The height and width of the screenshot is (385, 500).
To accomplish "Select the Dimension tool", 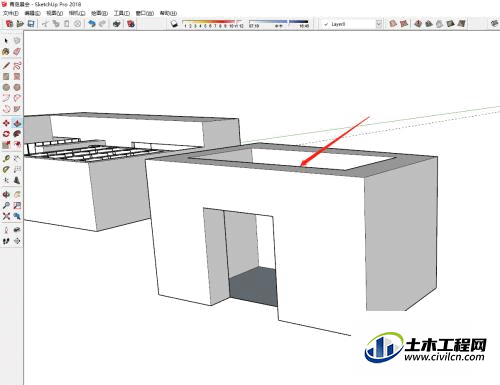I will pyautogui.click(x=17, y=159).
